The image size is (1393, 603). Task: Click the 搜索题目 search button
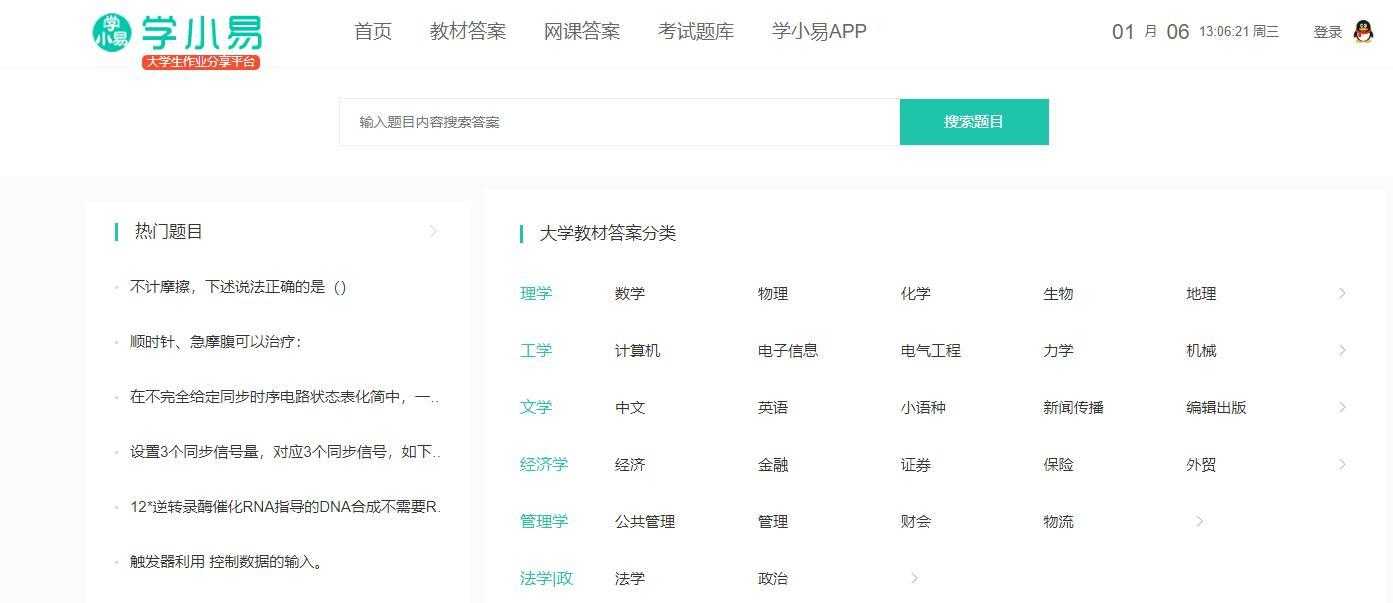[x=975, y=121]
